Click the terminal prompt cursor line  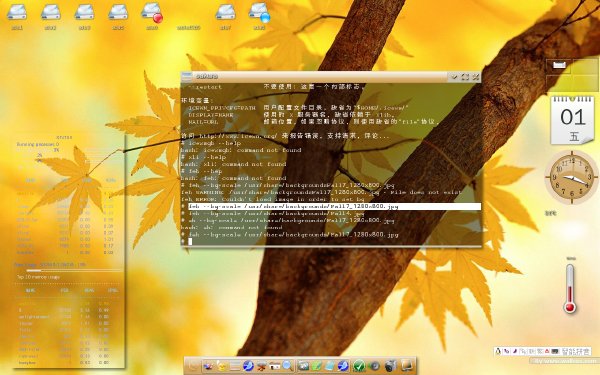tap(331, 241)
